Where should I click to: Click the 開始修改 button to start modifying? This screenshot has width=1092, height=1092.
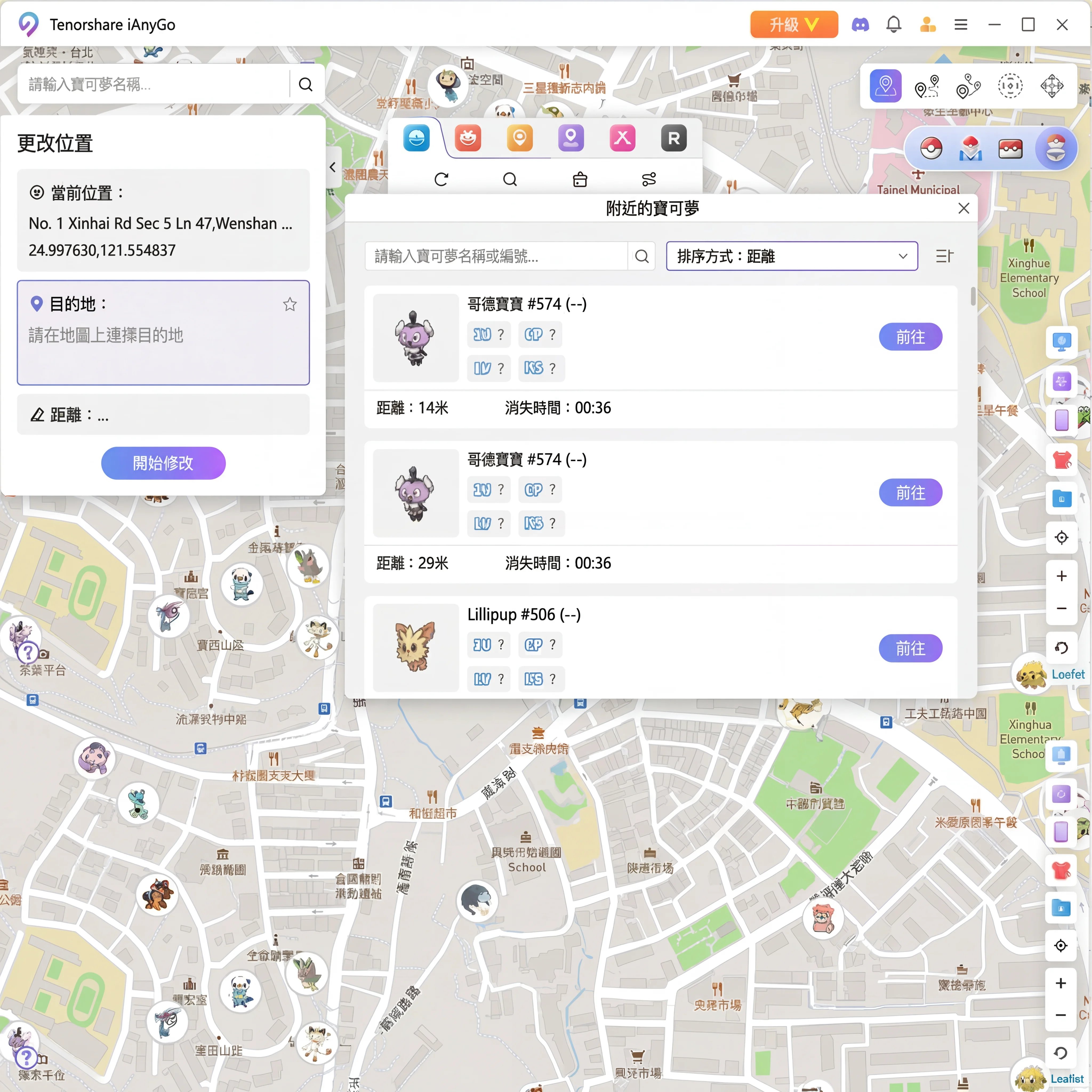pos(163,463)
